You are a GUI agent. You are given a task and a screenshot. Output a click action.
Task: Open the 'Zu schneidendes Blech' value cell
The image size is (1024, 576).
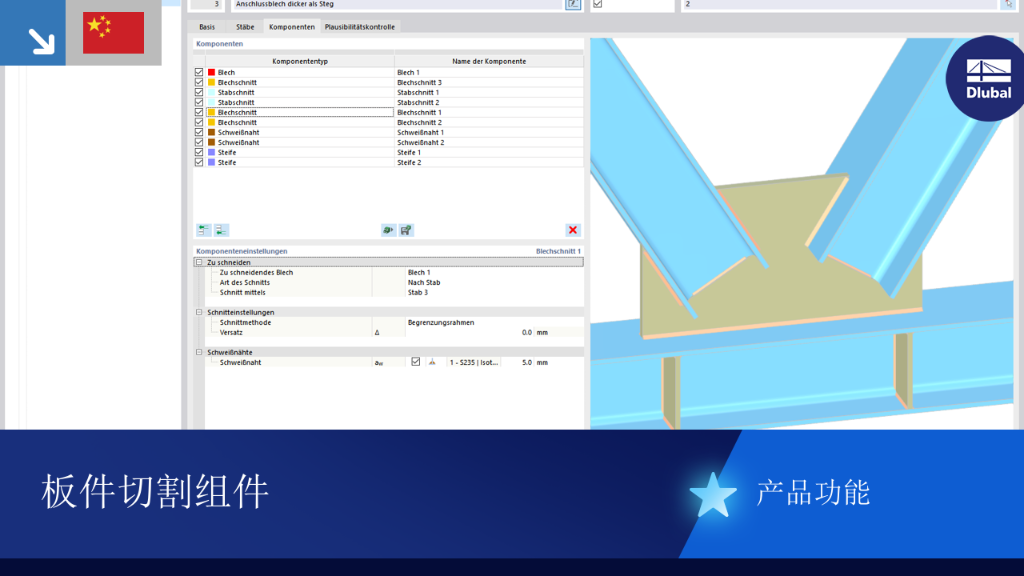point(494,272)
